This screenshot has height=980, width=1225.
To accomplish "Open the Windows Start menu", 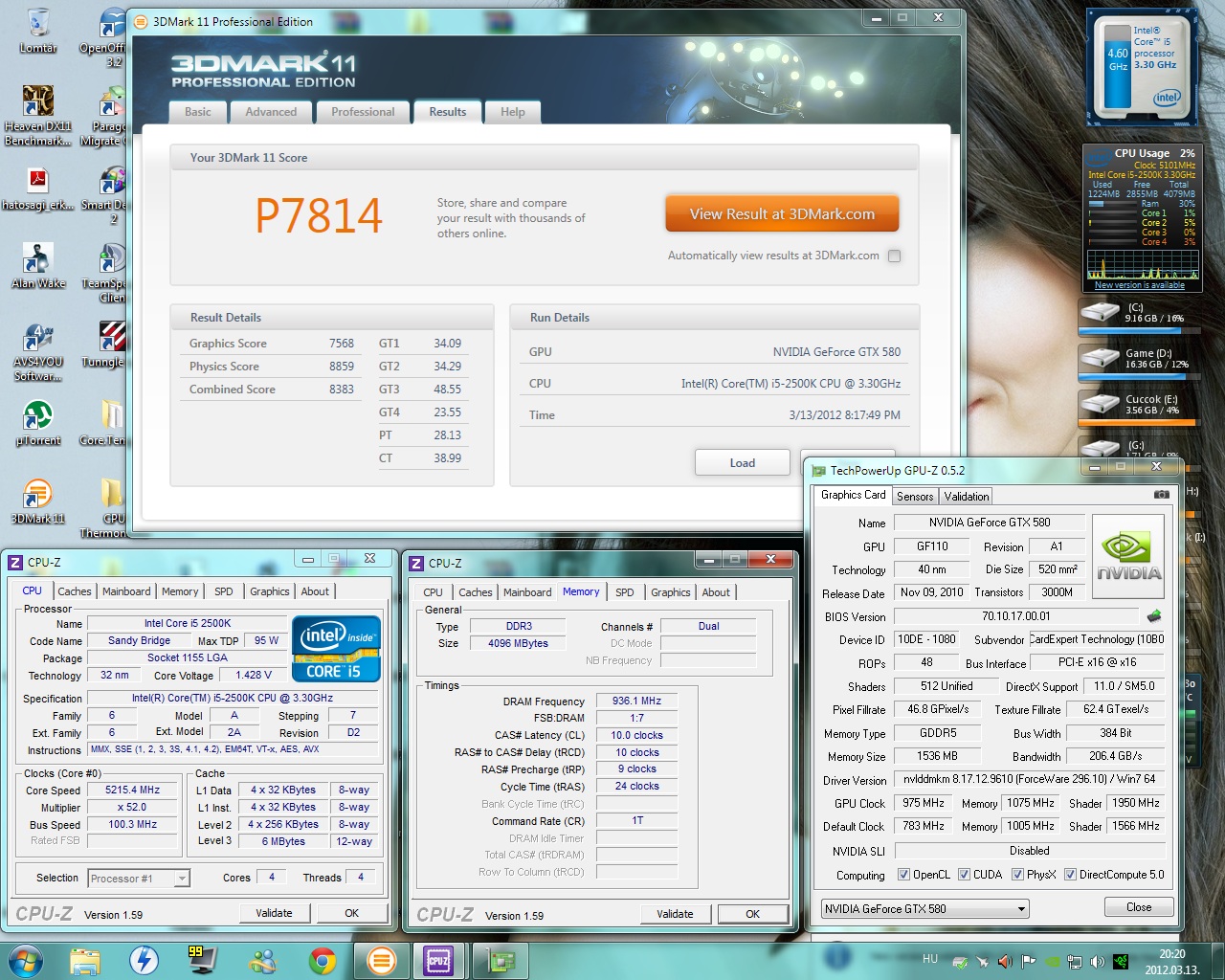I will tap(26, 960).
